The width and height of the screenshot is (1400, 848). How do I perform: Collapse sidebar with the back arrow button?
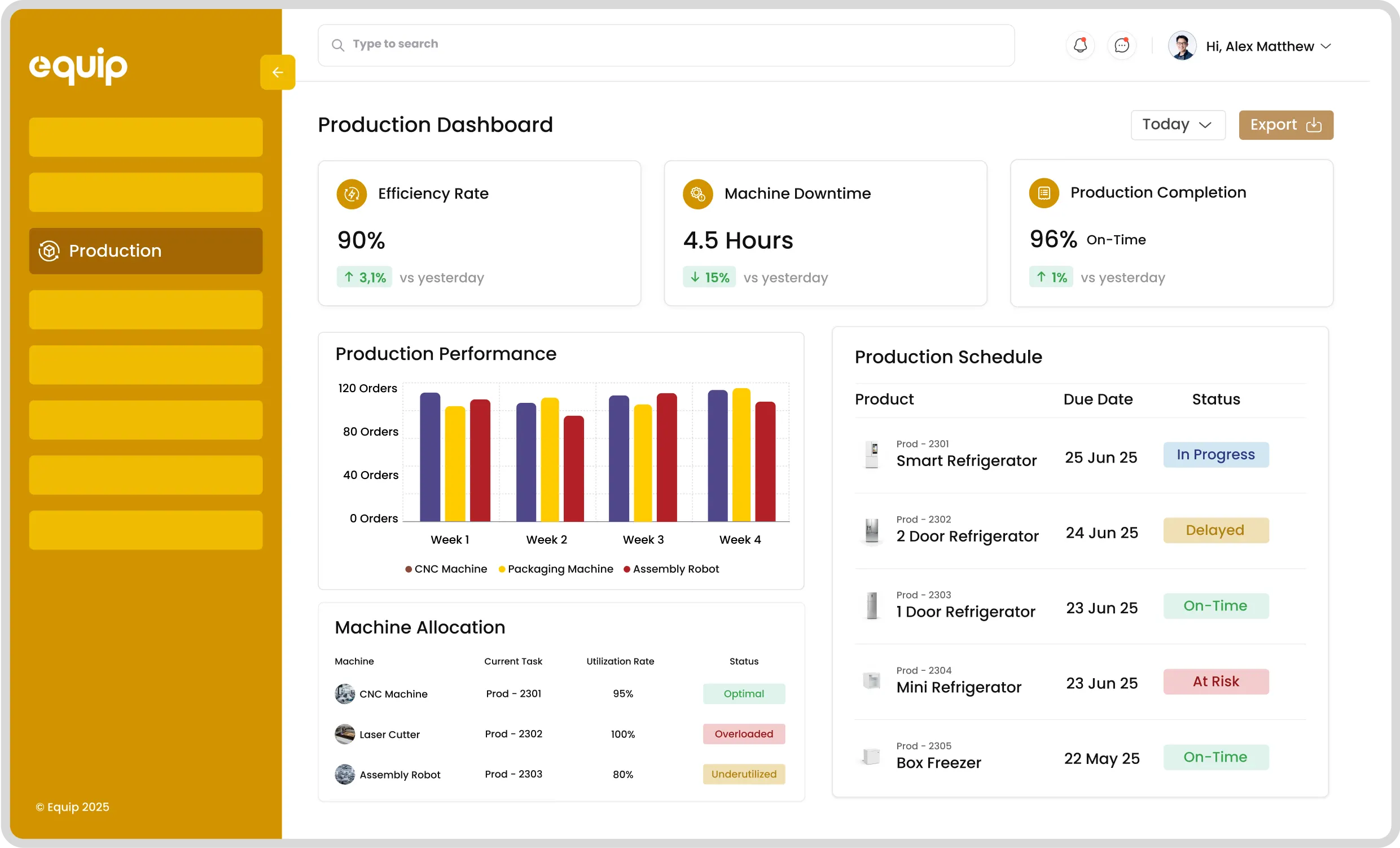[277, 72]
